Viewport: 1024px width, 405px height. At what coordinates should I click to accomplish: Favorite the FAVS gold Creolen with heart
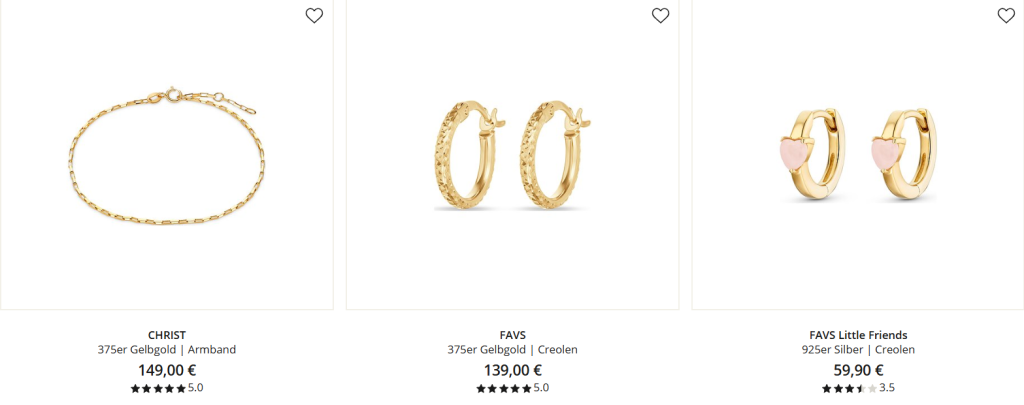pyautogui.click(x=660, y=16)
